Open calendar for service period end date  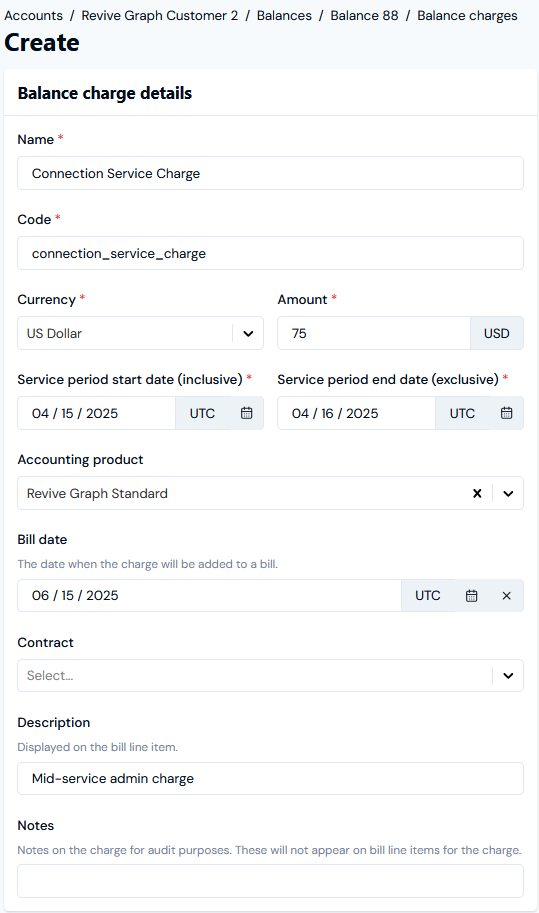point(506,413)
